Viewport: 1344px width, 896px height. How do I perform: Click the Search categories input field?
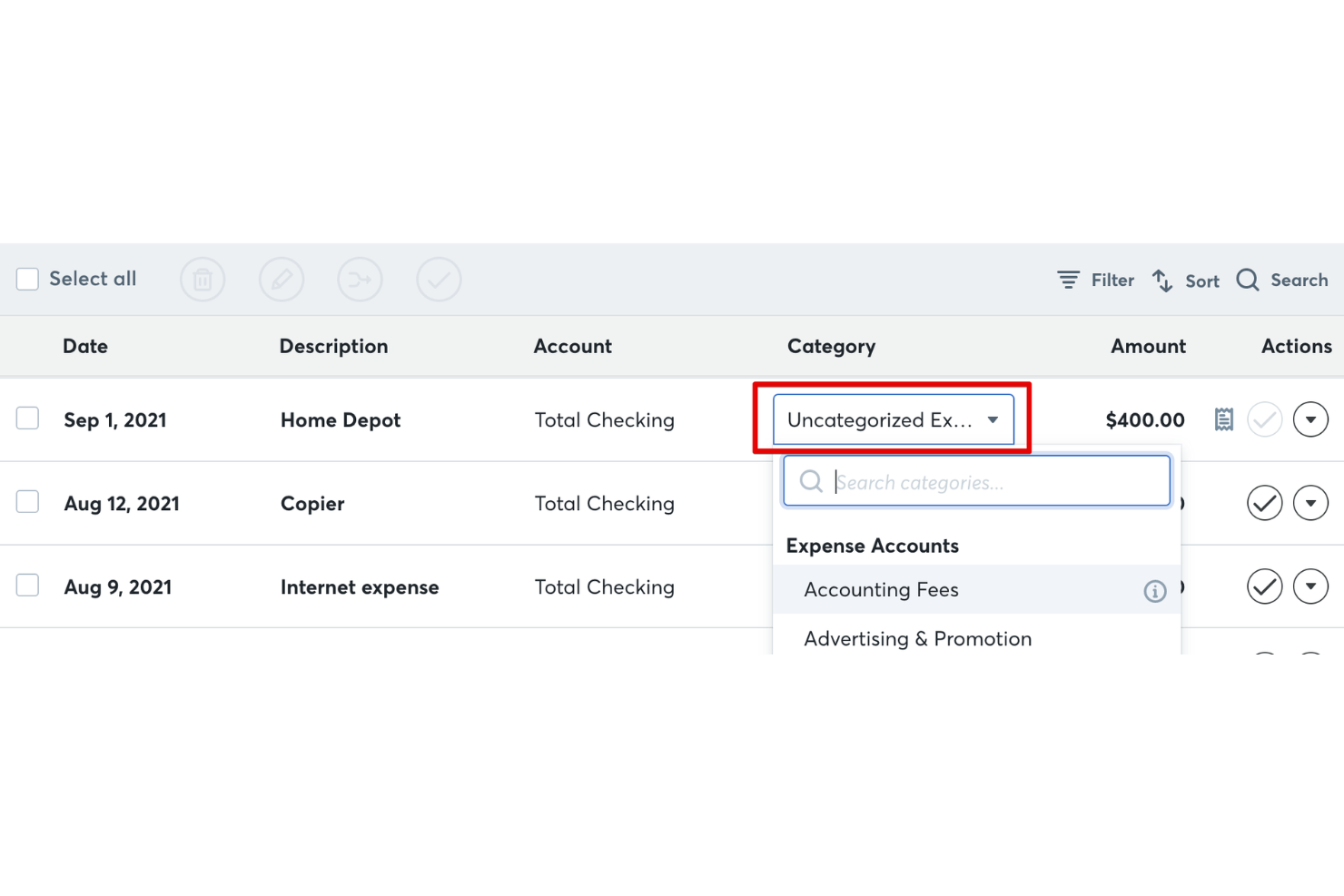point(976,480)
